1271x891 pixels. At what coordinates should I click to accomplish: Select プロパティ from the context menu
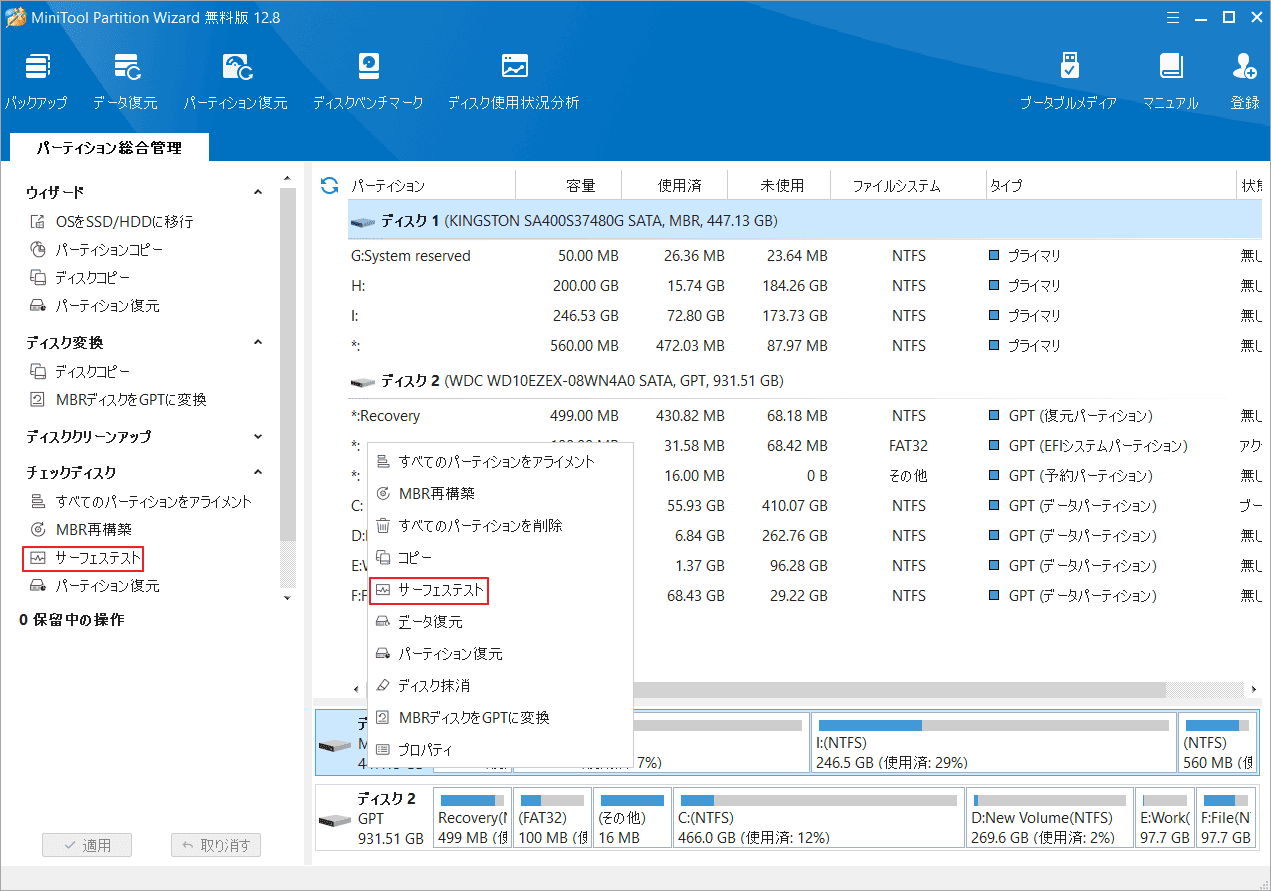428,746
